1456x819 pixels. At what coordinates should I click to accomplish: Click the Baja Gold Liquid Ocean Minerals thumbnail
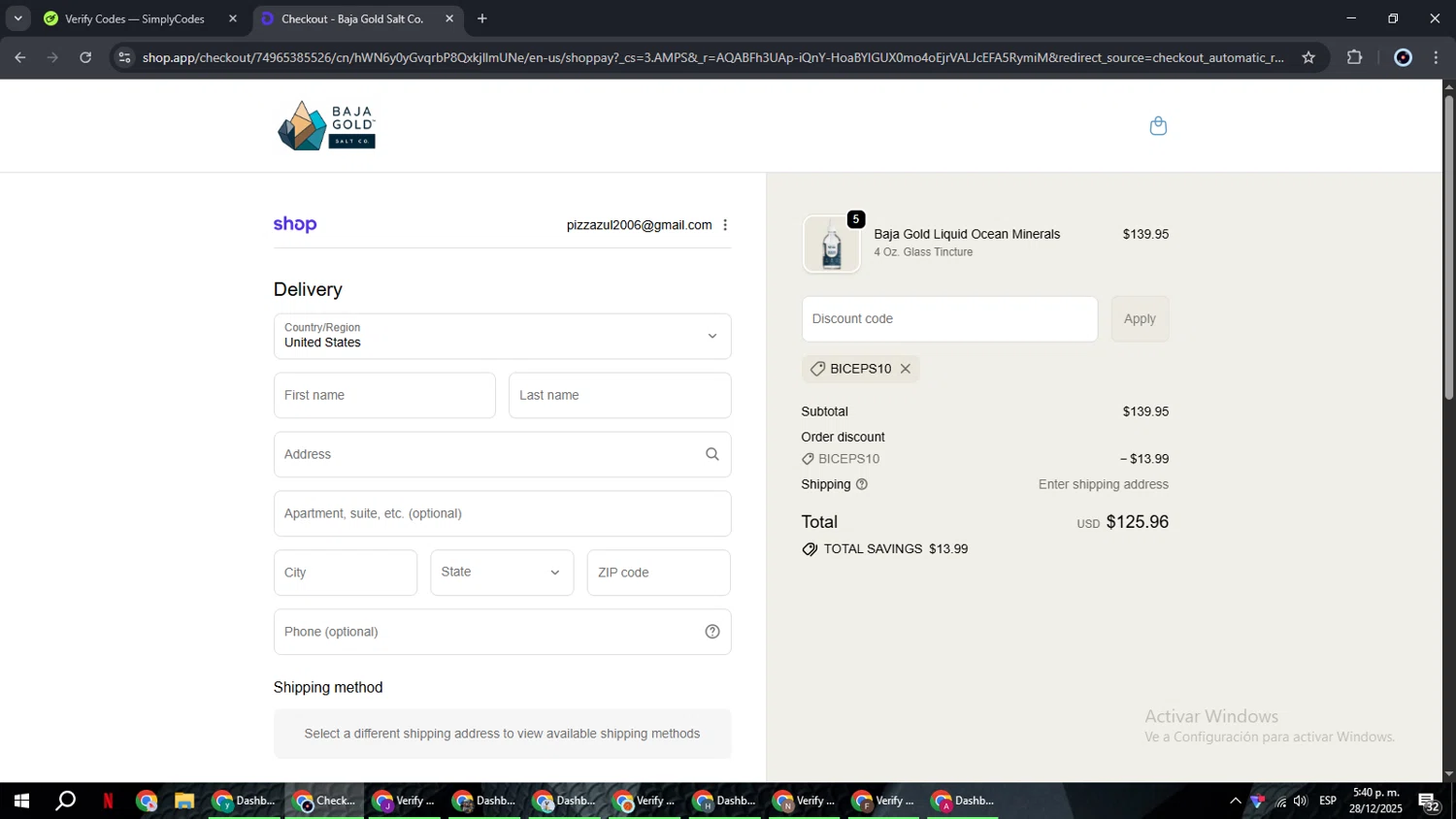[831, 244]
